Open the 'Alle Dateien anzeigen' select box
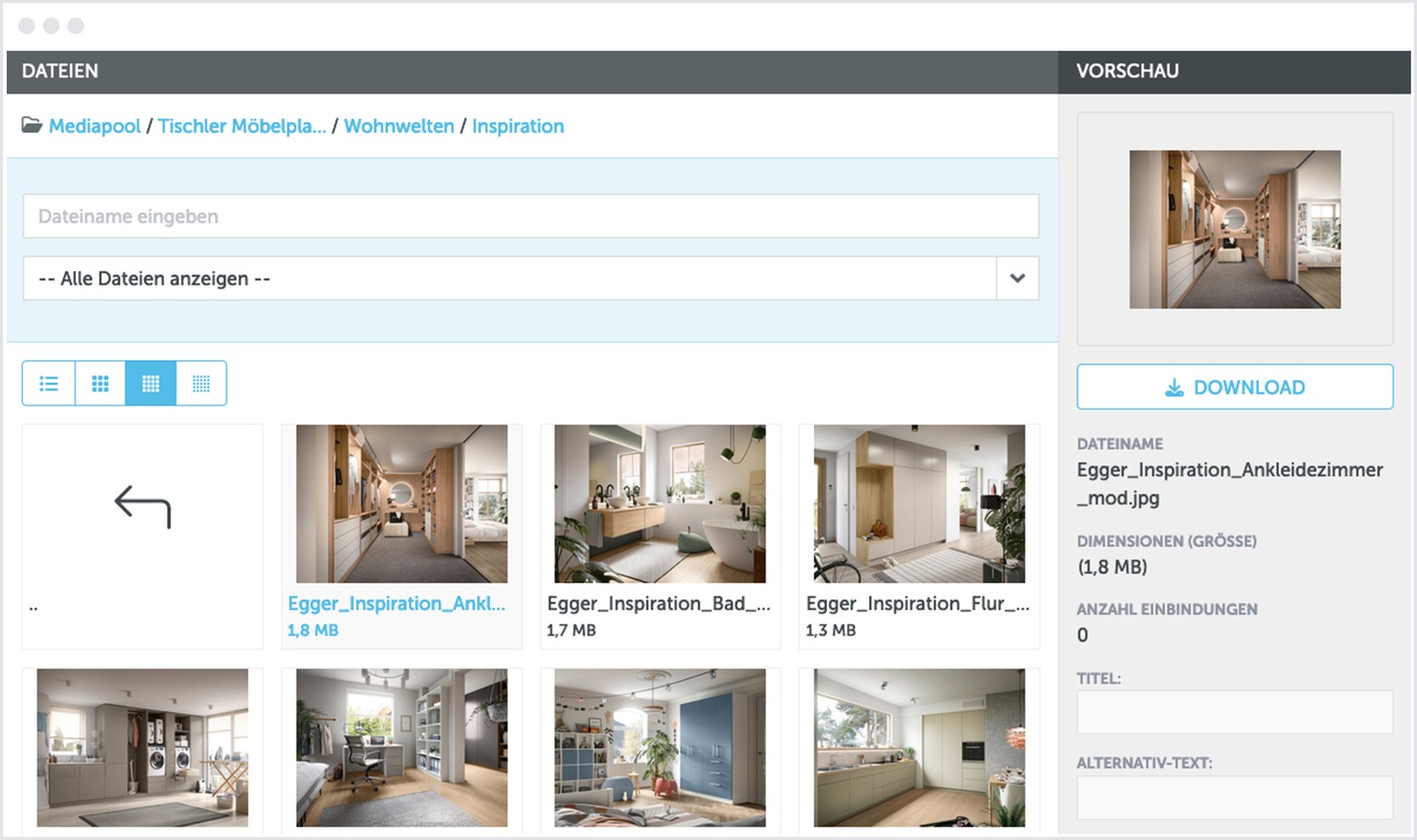This screenshot has height=840, width=1417. [509, 279]
